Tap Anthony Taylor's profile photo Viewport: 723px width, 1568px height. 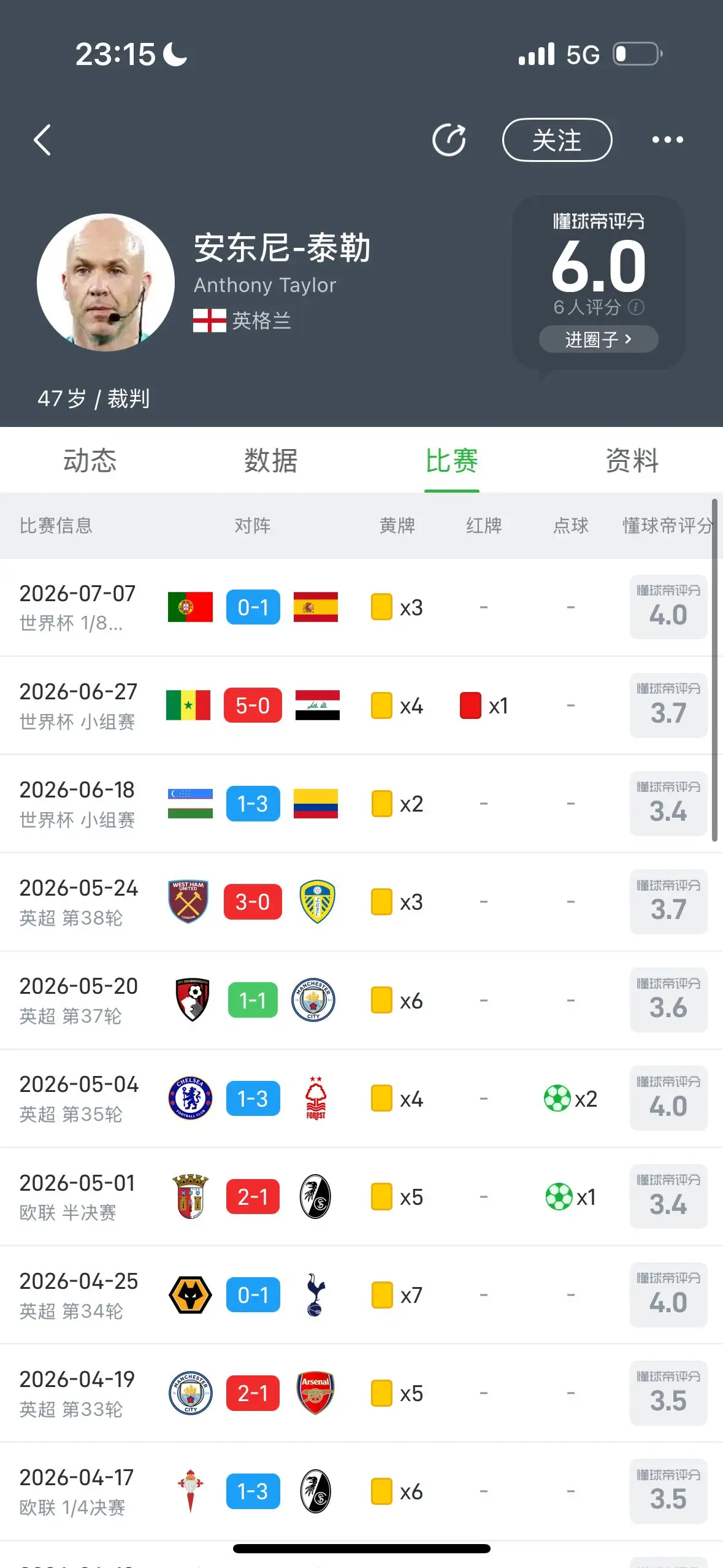tap(105, 282)
